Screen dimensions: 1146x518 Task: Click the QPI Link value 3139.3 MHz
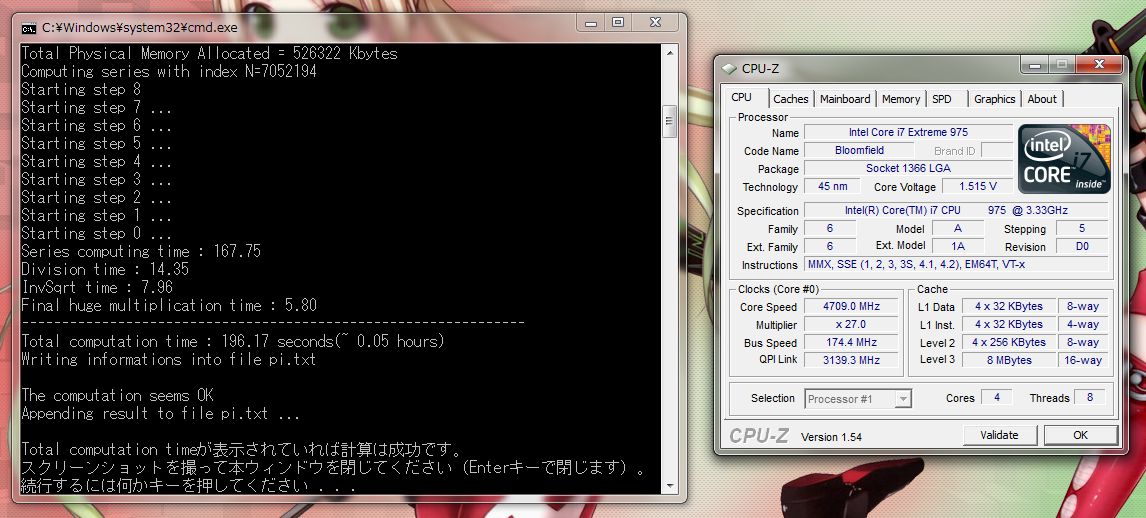tap(851, 360)
